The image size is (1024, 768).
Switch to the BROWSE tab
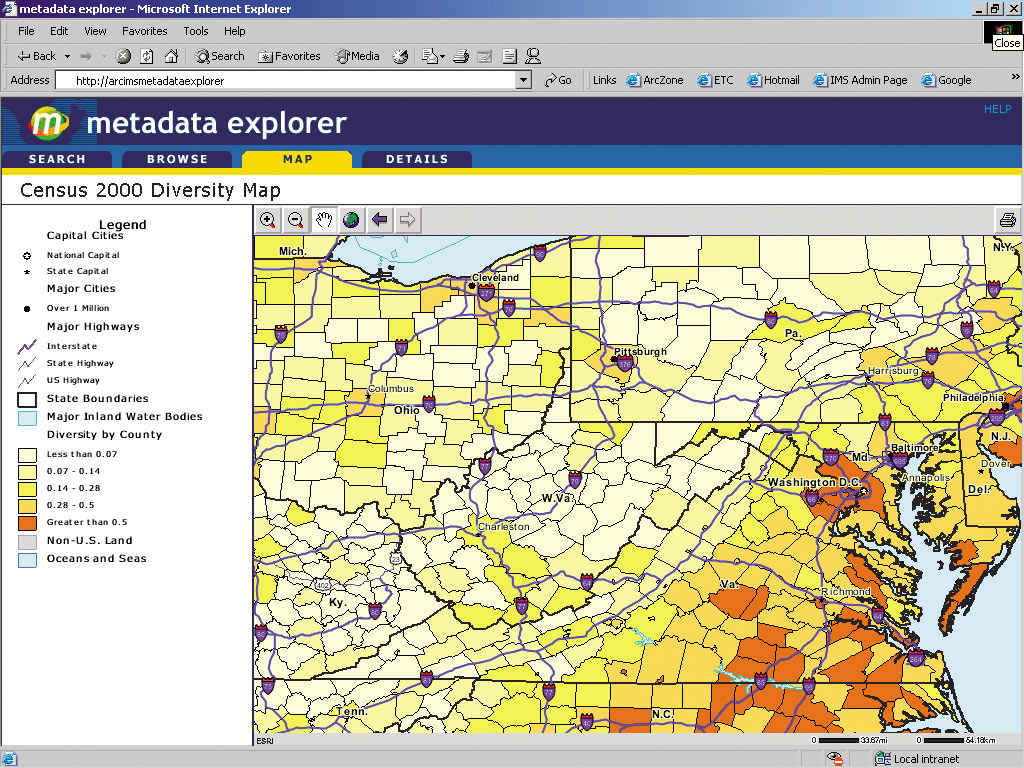pyautogui.click(x=177, y=159)
